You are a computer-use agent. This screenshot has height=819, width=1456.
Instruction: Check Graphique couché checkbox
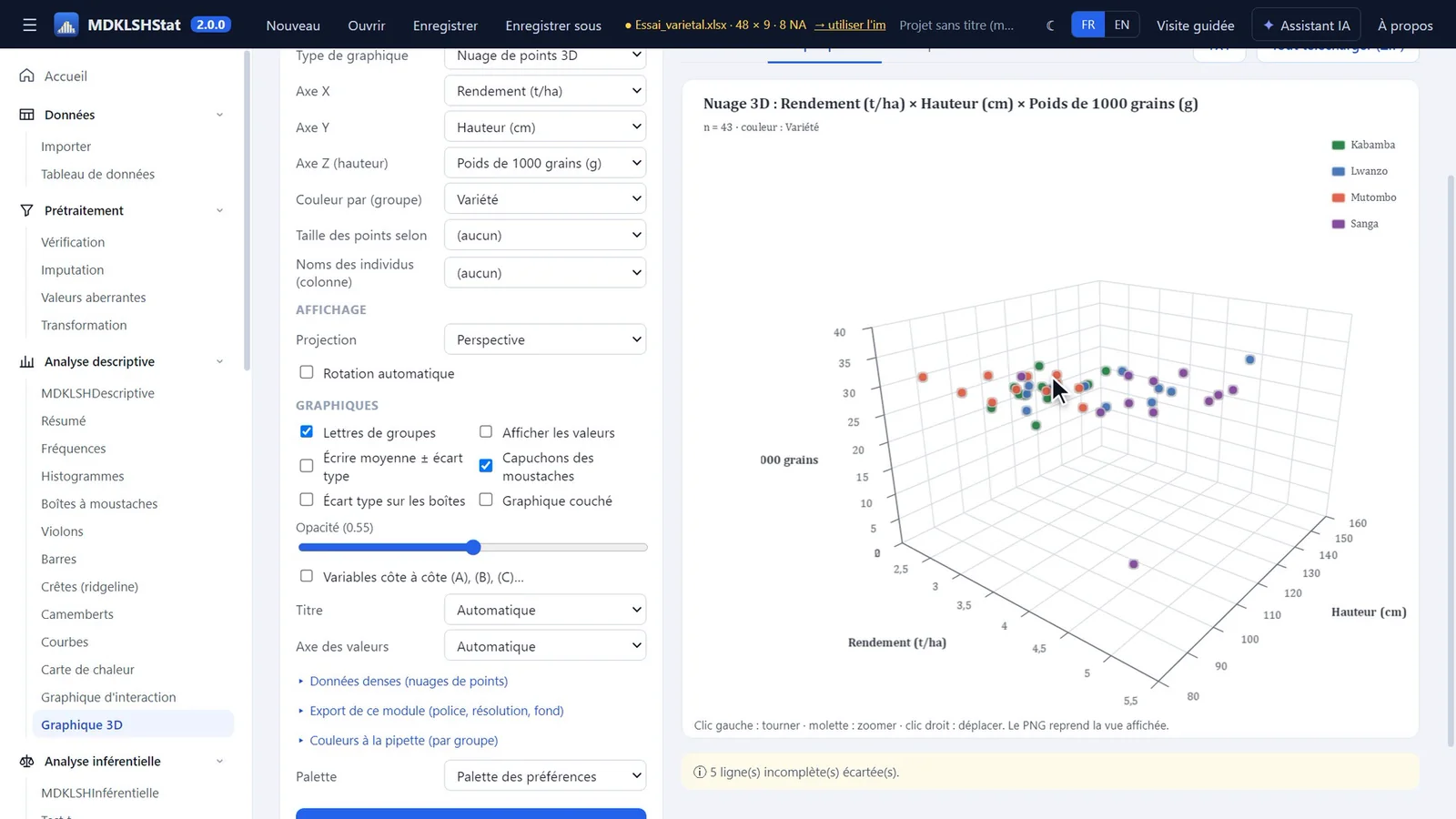486,500
